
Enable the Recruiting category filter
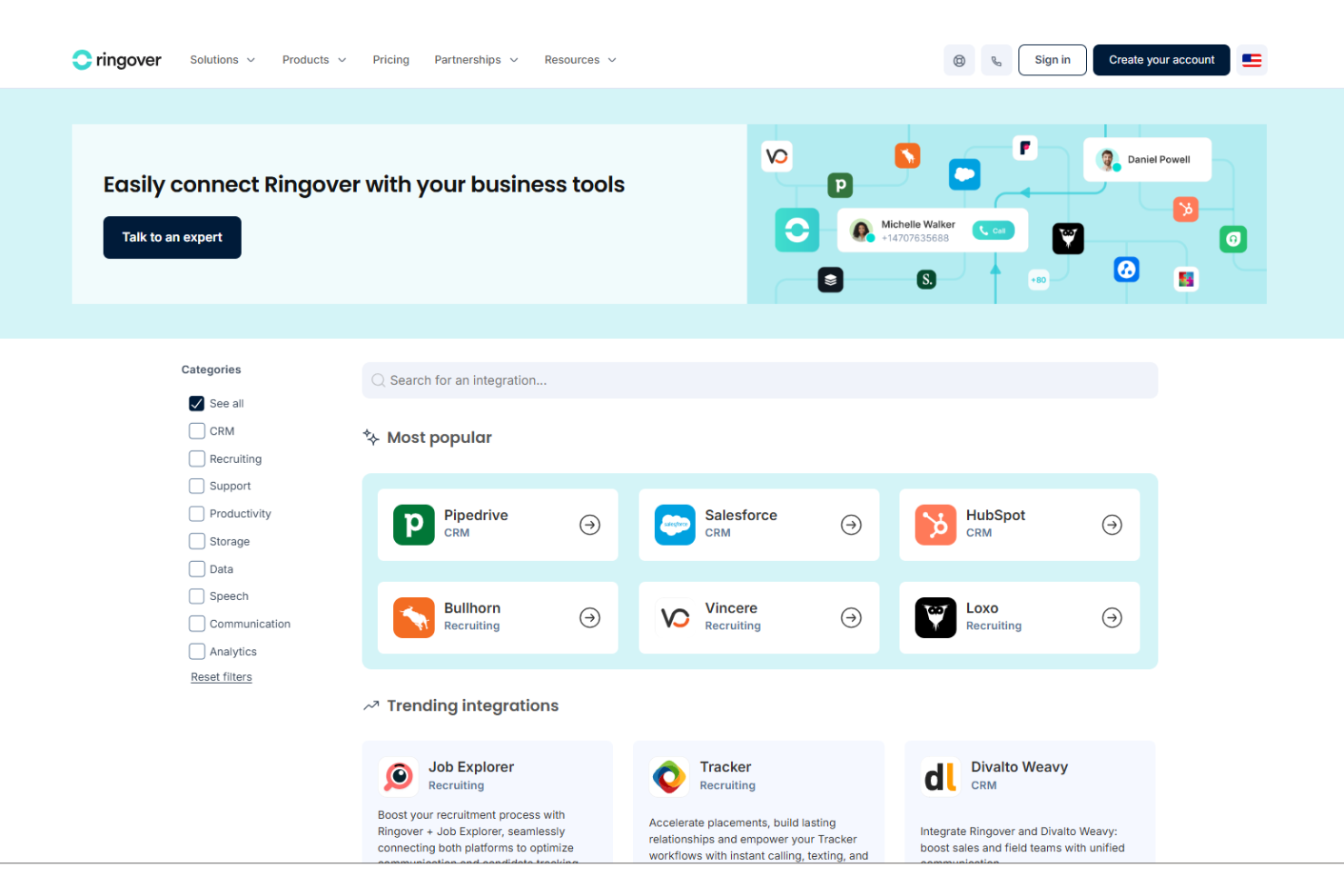coord(196,458)
